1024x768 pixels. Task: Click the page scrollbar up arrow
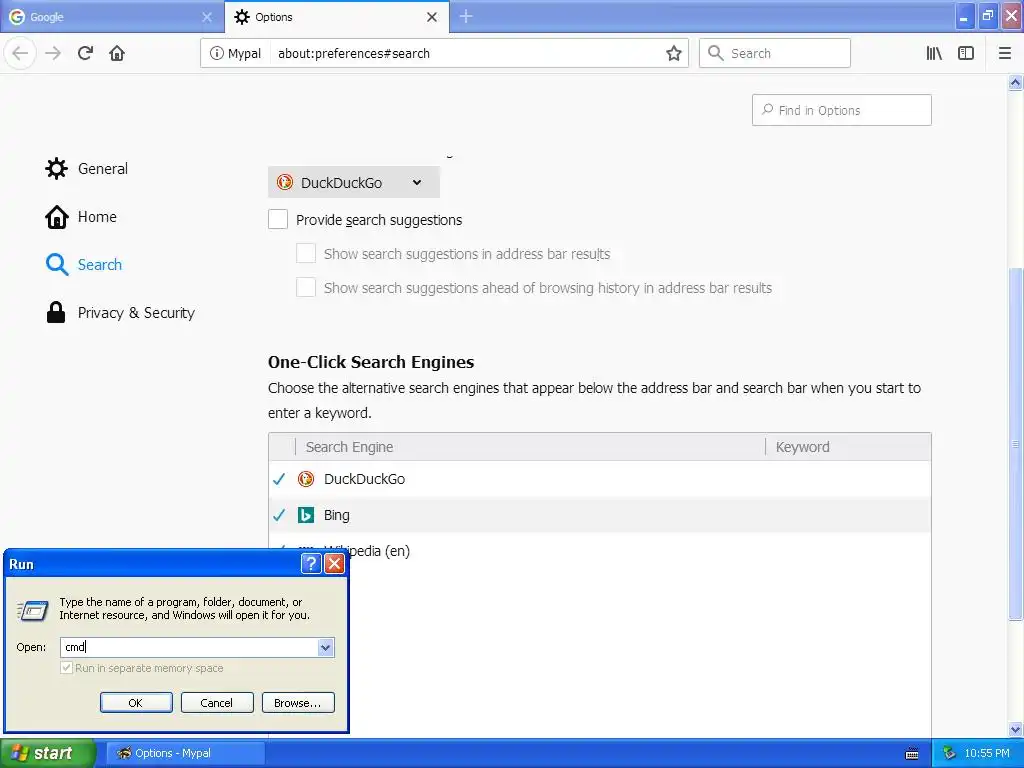click(1015, 82)
